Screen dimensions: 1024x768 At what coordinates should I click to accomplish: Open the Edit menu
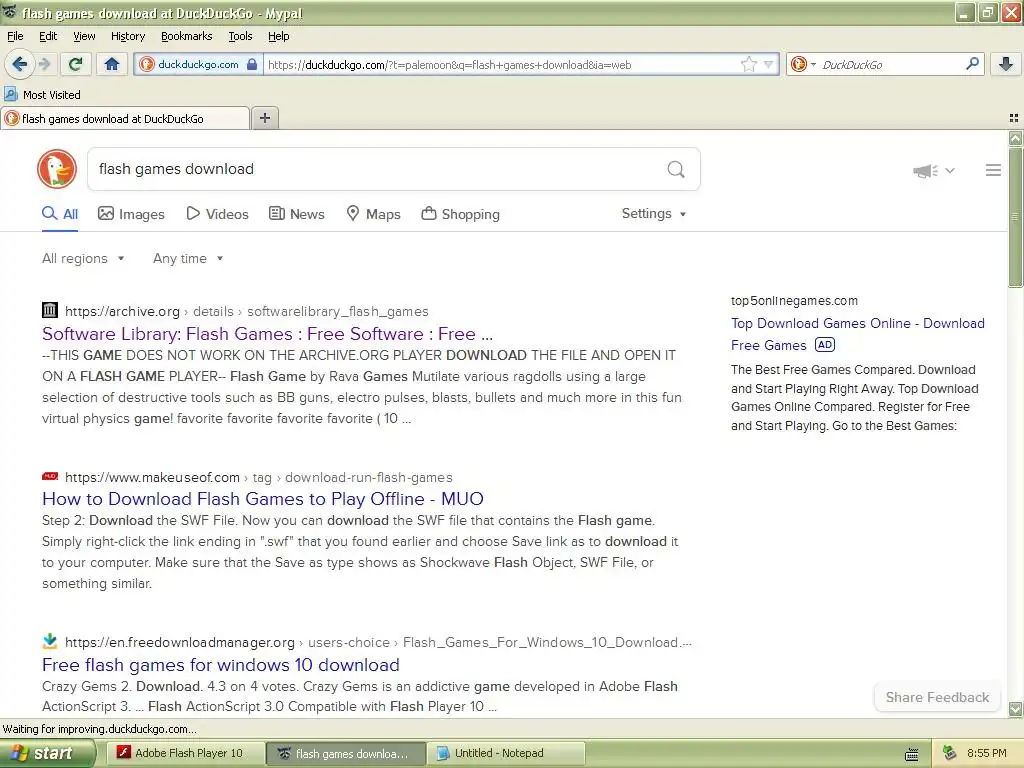[x=48, y=36]
